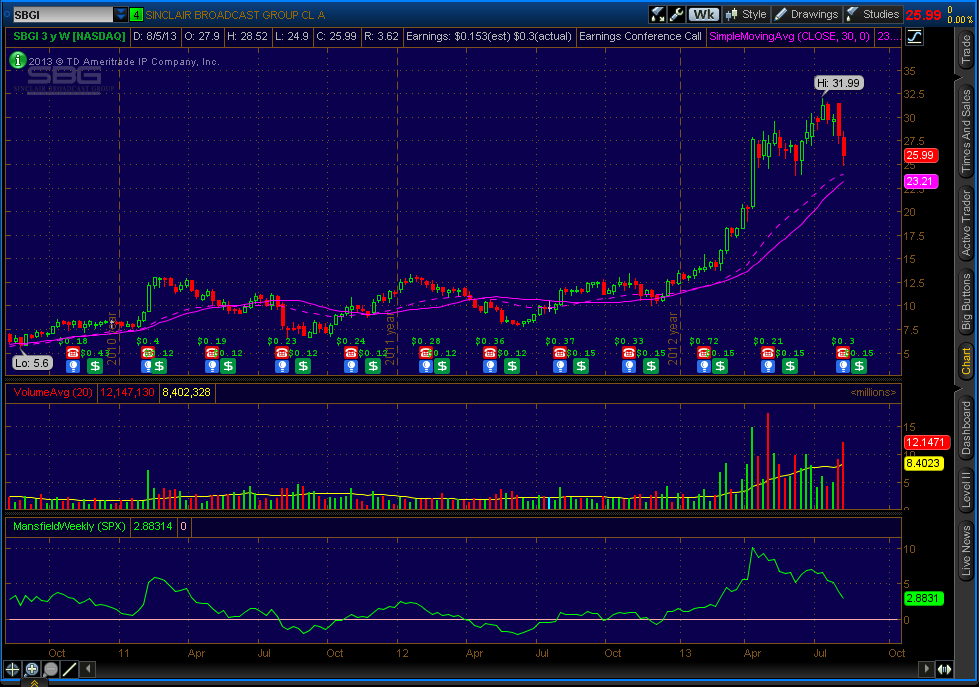
Task: Click the zoom in magnifier icon
Action: point(31,670)
